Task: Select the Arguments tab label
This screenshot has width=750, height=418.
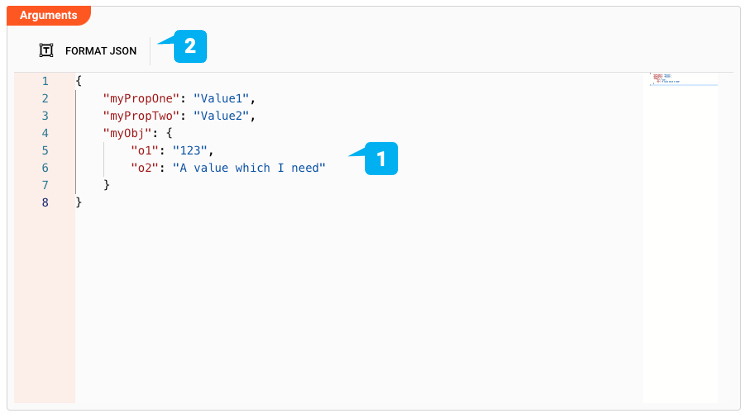Action: point(48,15)
